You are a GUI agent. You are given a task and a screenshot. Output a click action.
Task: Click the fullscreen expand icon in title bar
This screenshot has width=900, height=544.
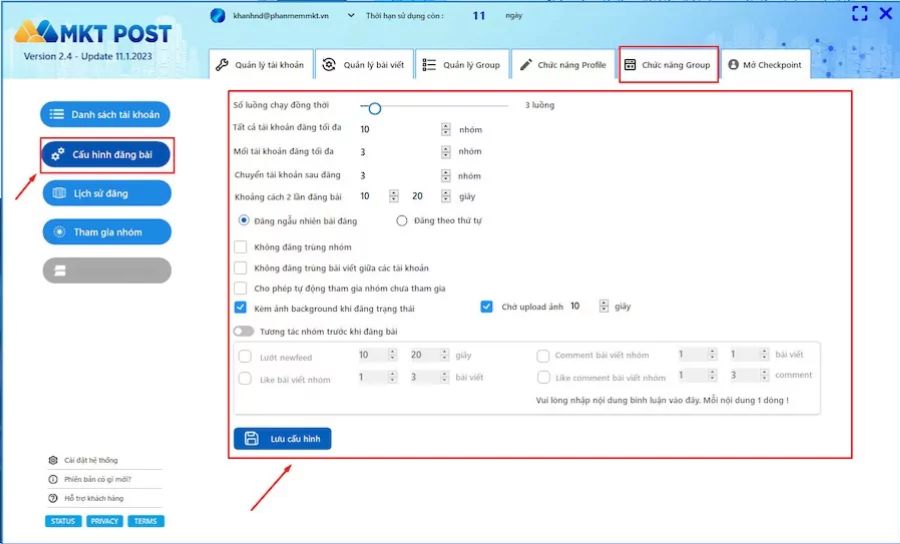pyautogui.click(x=859, y=14)
